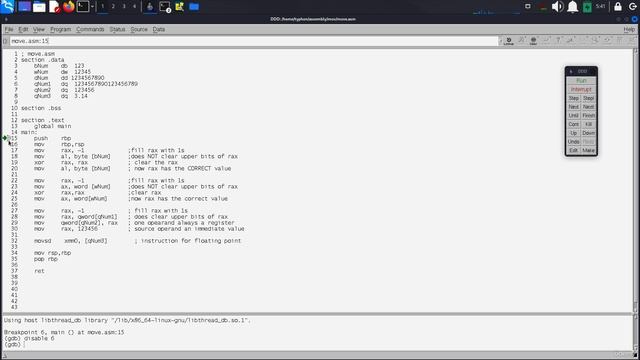Click the Down button

tap(589, 133)
